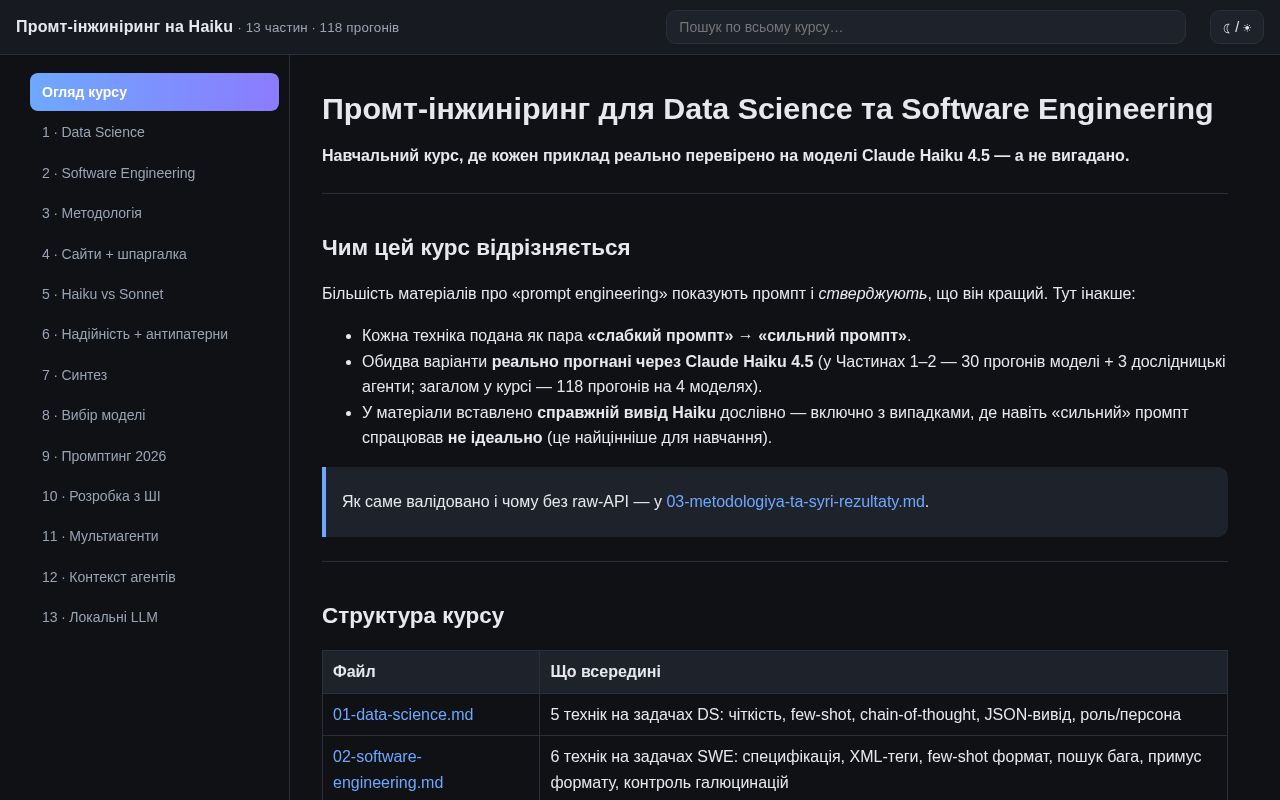The width and height of the screenshot is (1280, 800).
Task: Toggle the dark/light theme button
Action: [1237, 27]
